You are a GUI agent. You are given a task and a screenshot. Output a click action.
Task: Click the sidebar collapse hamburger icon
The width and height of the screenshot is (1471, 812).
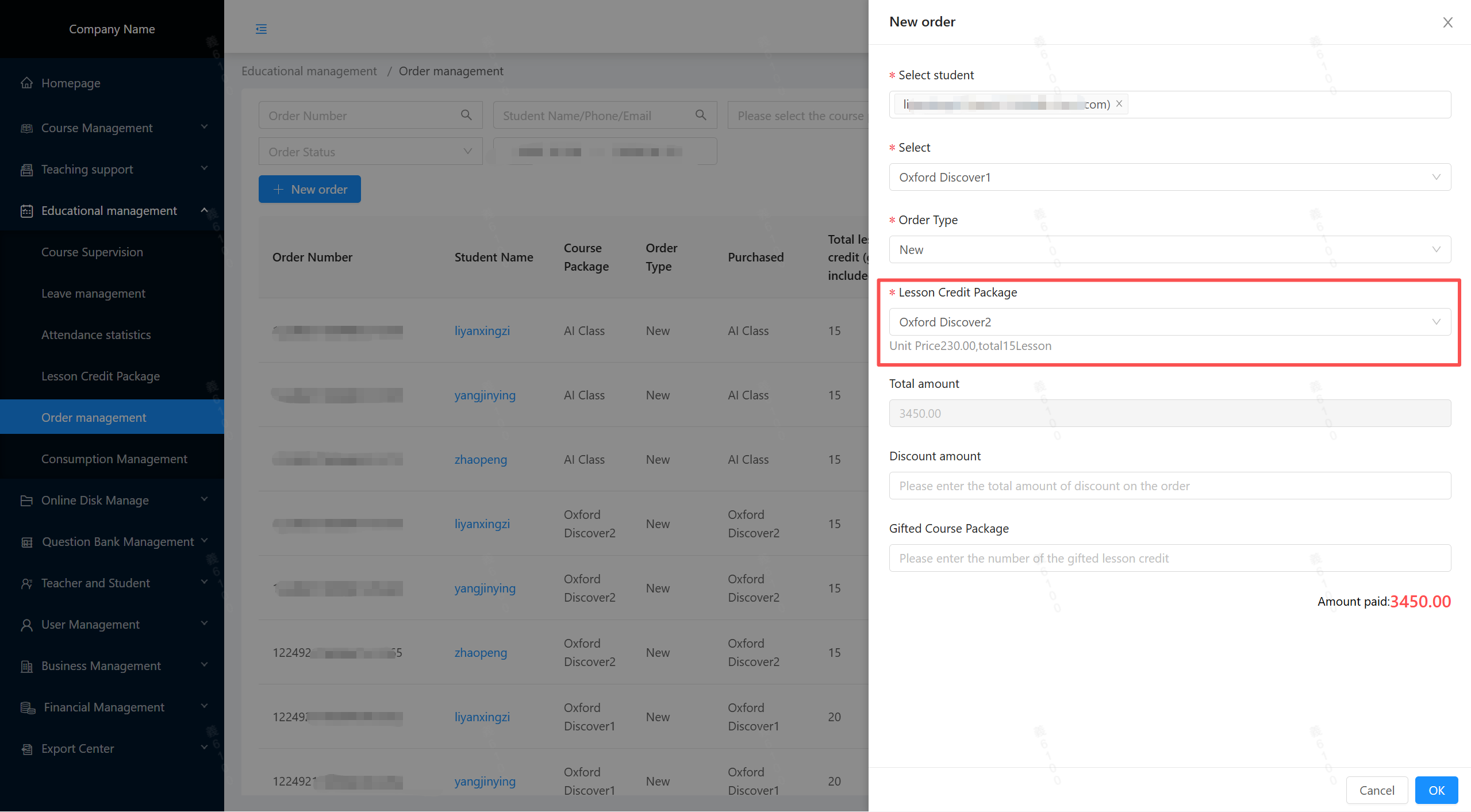click(x=261, y=29)
